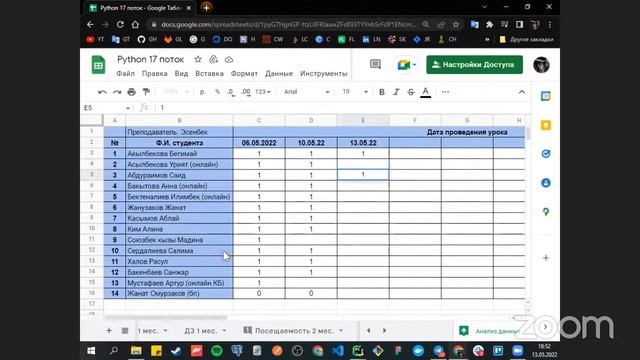This screenshot has height=360, width=640.
Task: Click the Print icon
Action: pos(131,92)
